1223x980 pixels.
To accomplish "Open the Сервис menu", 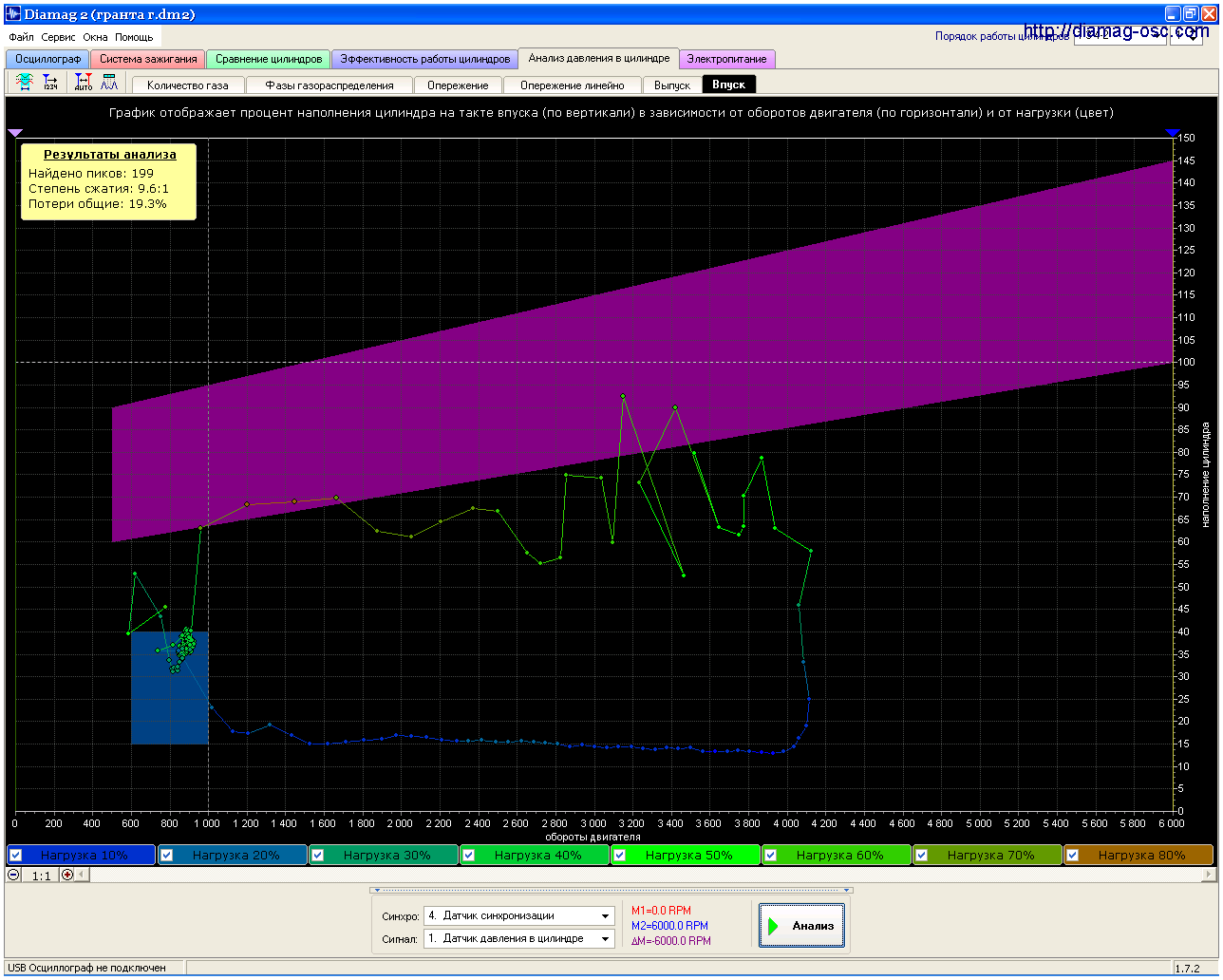I will 58,37.
